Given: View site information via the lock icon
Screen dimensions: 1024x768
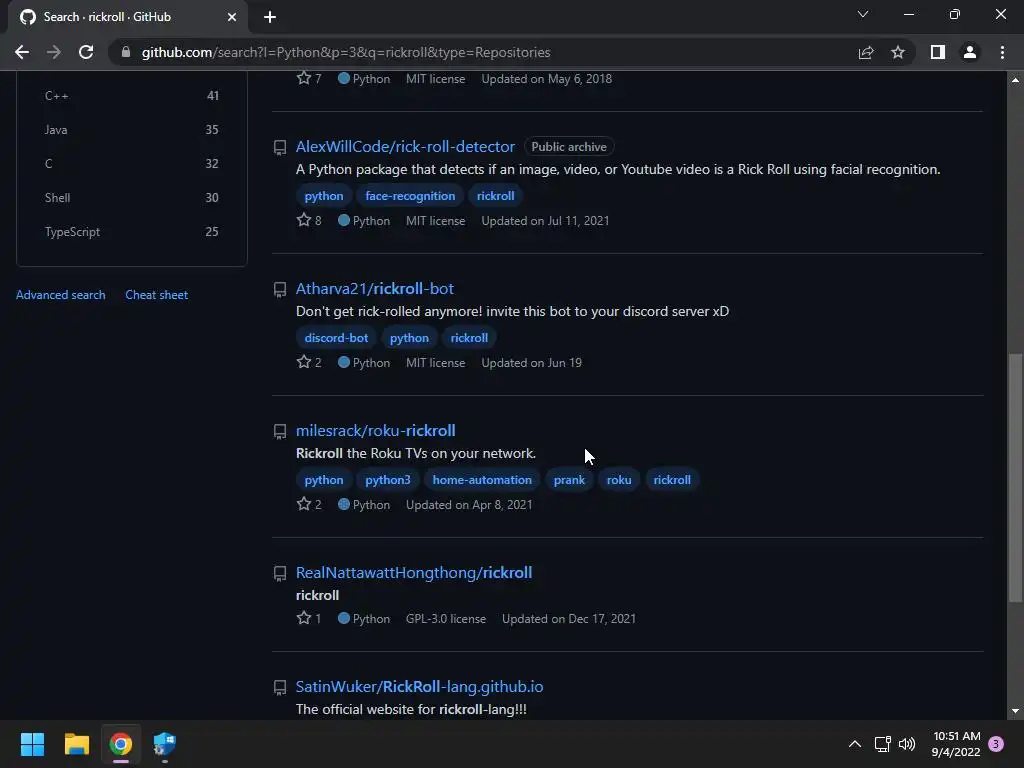Looking at the screenshot, I should pos(126,52).
